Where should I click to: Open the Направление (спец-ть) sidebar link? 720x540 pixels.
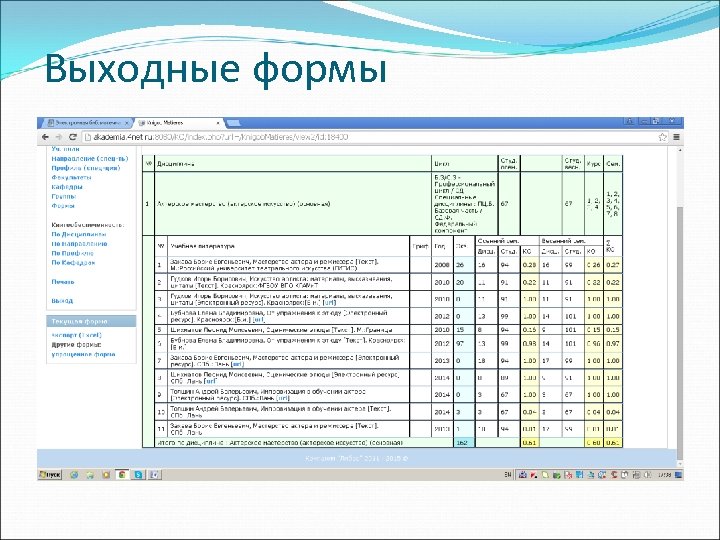[x=90, y=158]
